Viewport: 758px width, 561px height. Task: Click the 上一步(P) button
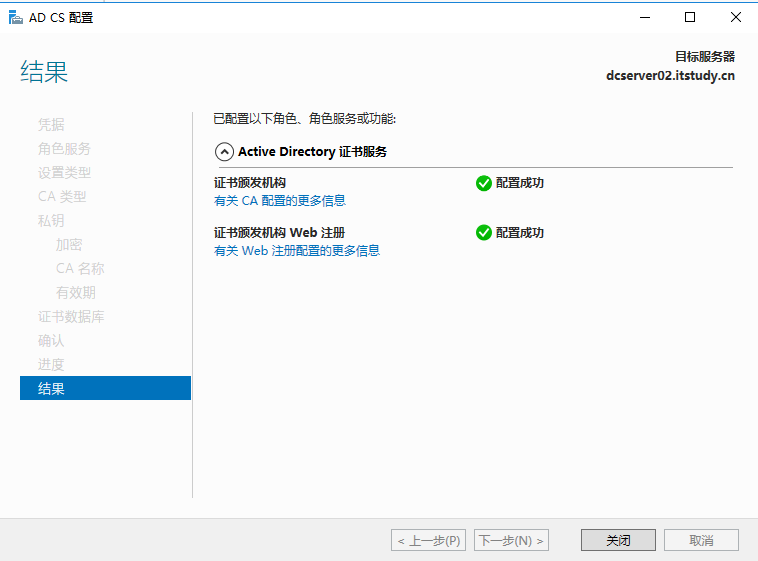[x=428, y=540]
